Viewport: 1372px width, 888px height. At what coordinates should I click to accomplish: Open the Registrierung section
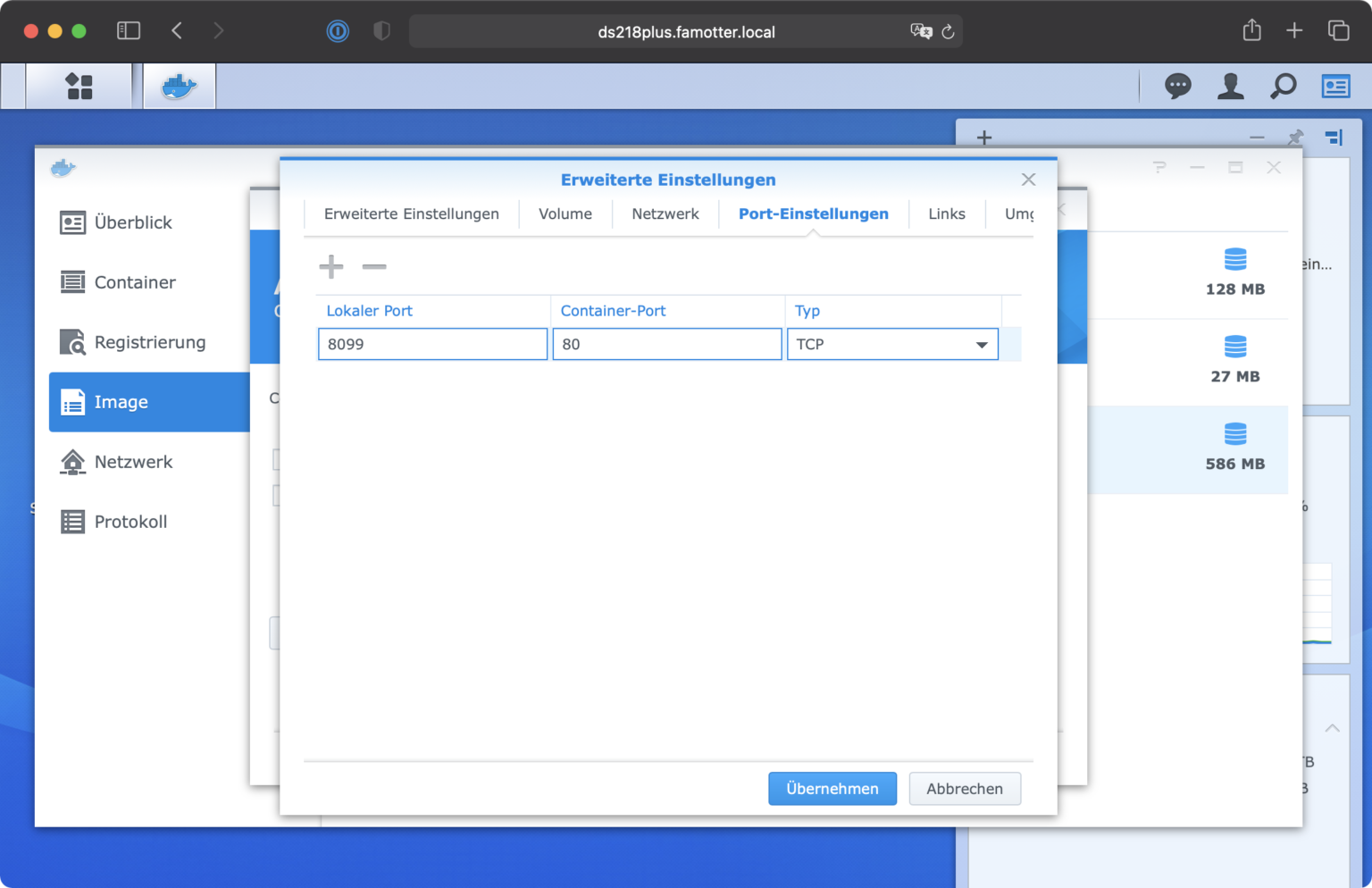[149, 342]
